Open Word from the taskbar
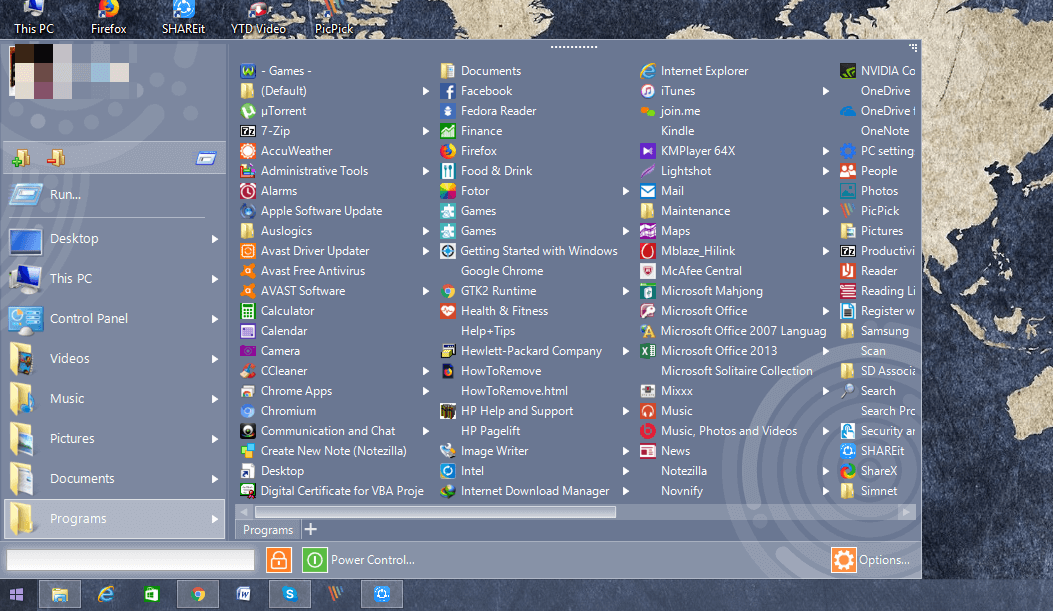1053x611 pixels. (x=244, y=594)
